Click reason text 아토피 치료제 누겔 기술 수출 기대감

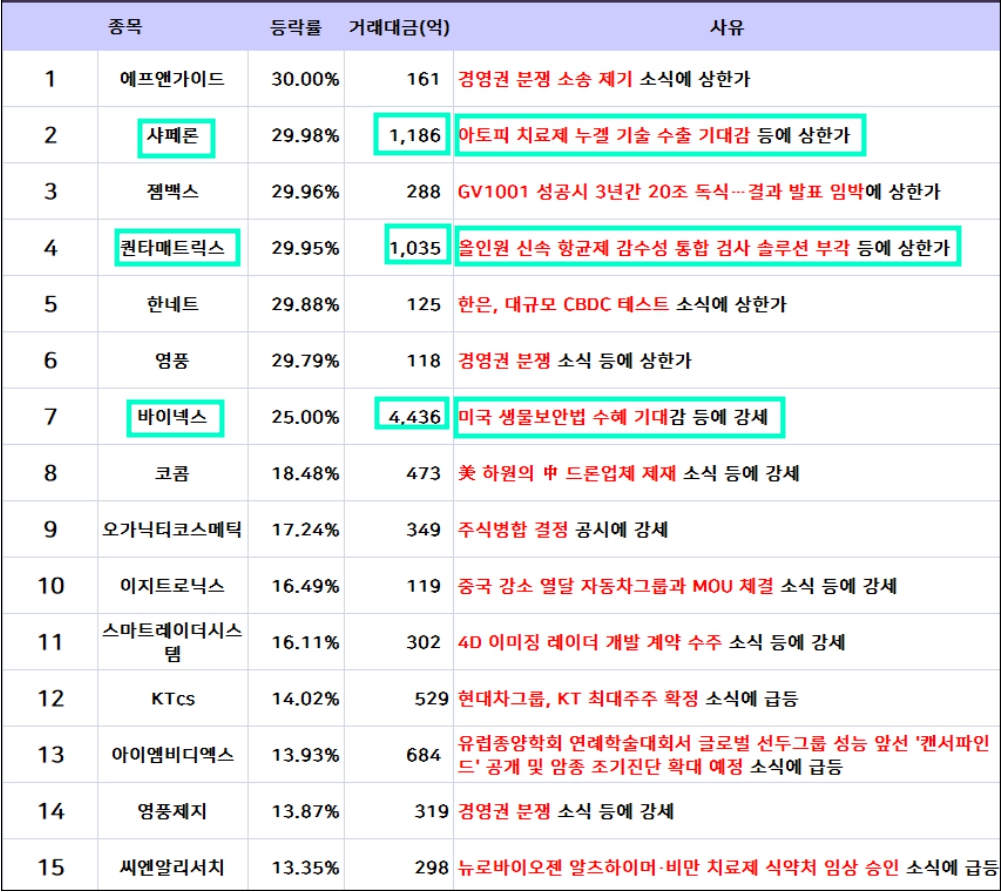coord(604,135)
